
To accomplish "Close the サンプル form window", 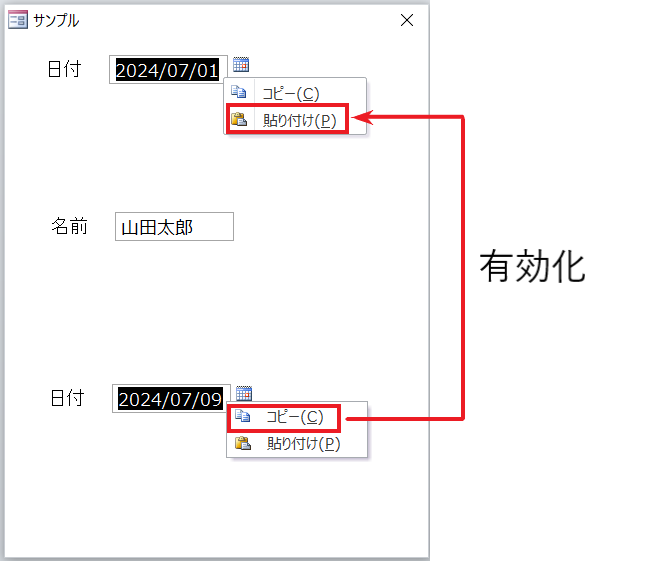I will 407,20.
